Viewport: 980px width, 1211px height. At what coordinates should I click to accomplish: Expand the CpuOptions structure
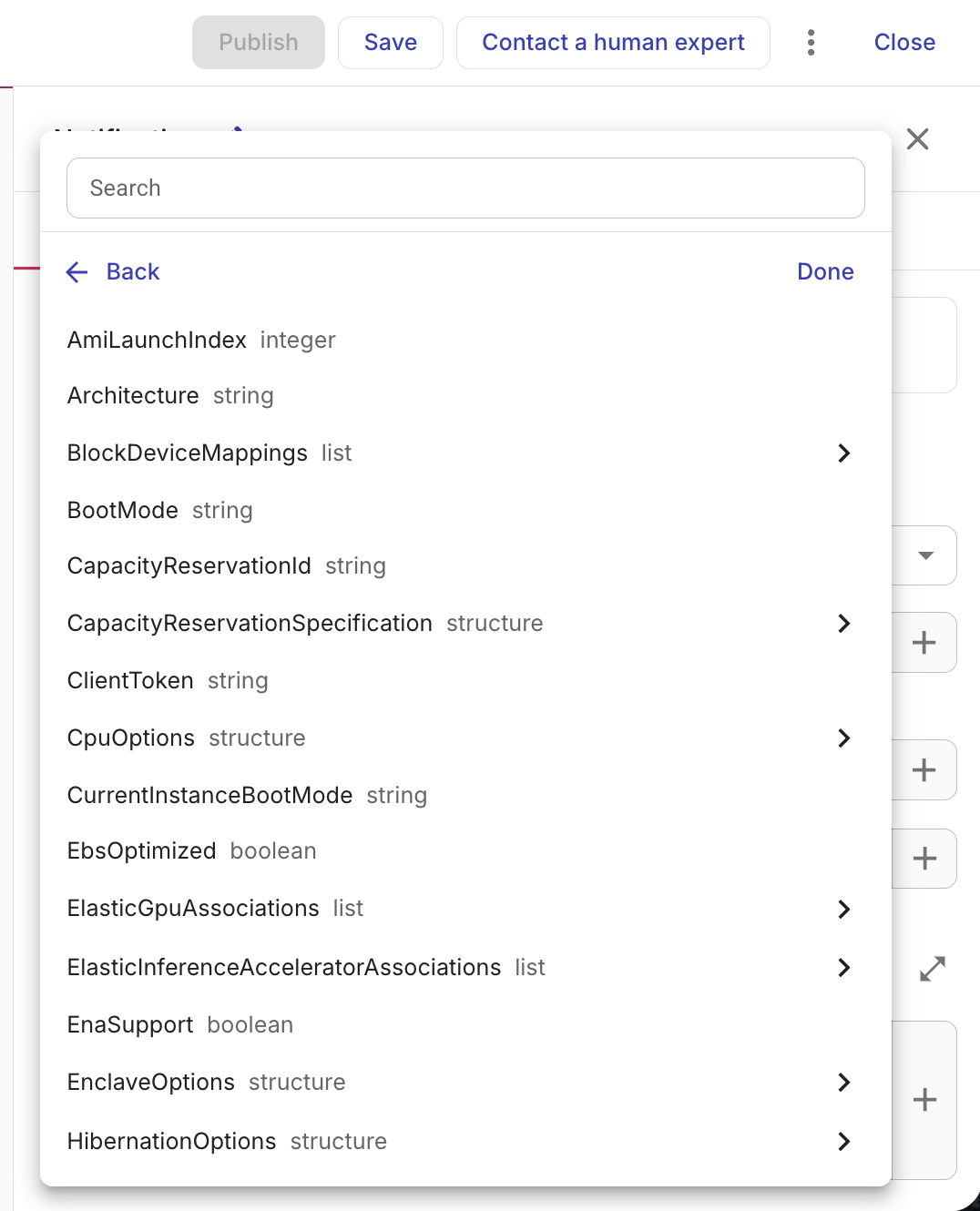click(x=843, y=738)
